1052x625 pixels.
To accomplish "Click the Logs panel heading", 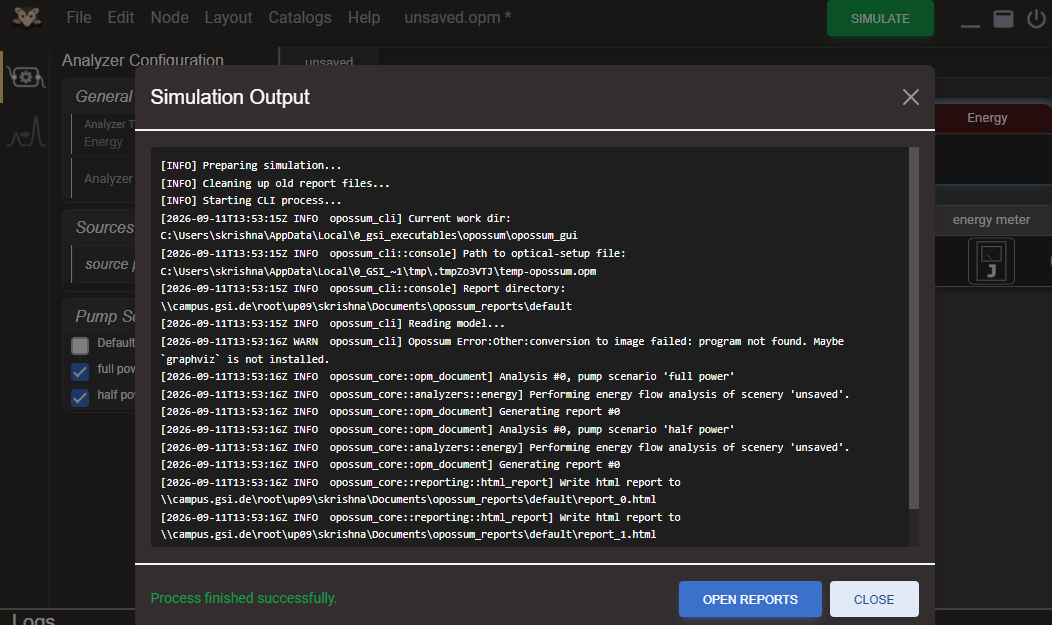I will click(x=34, y=618).
